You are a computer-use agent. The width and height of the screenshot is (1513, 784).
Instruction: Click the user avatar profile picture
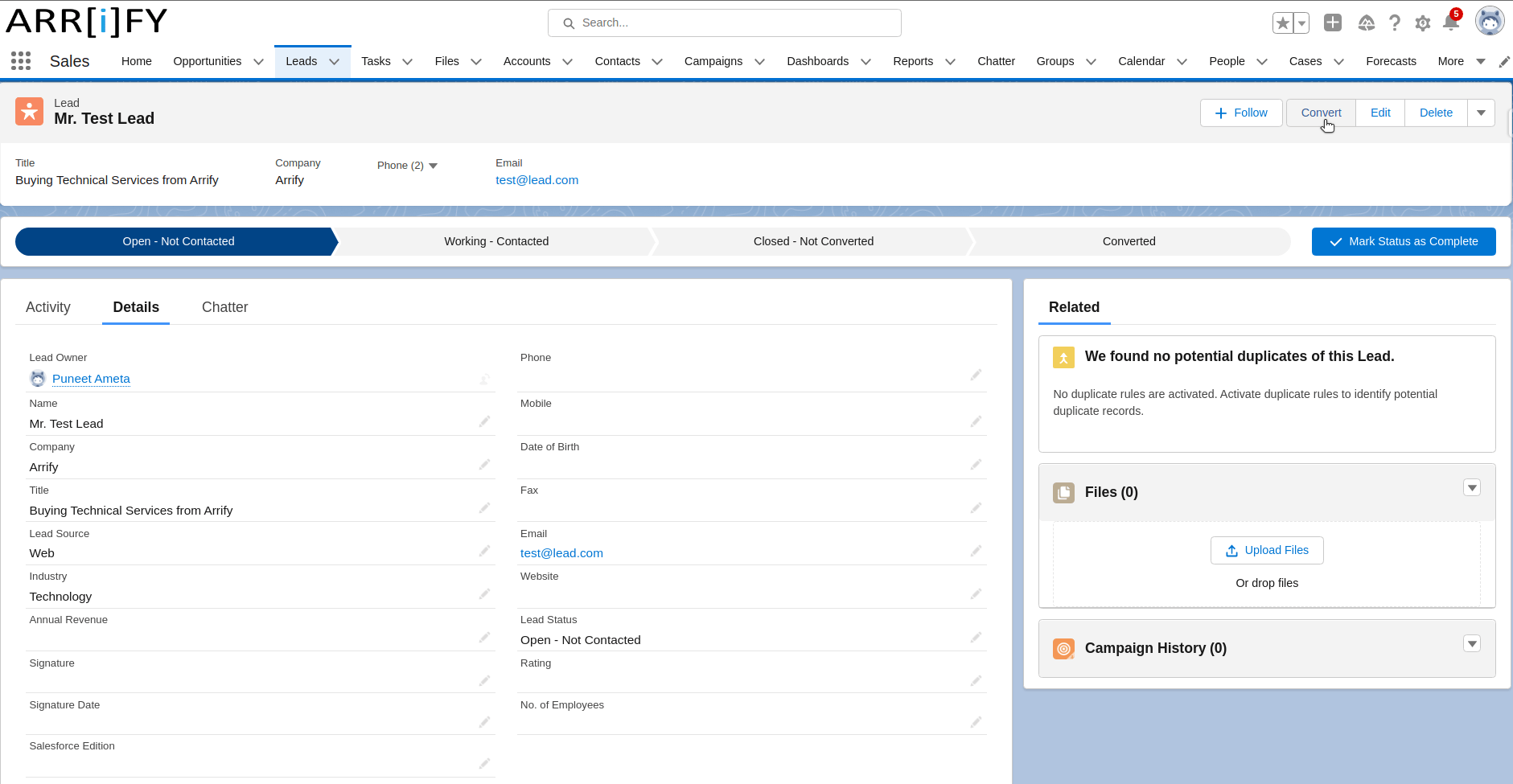click(x=1490, y=20)
